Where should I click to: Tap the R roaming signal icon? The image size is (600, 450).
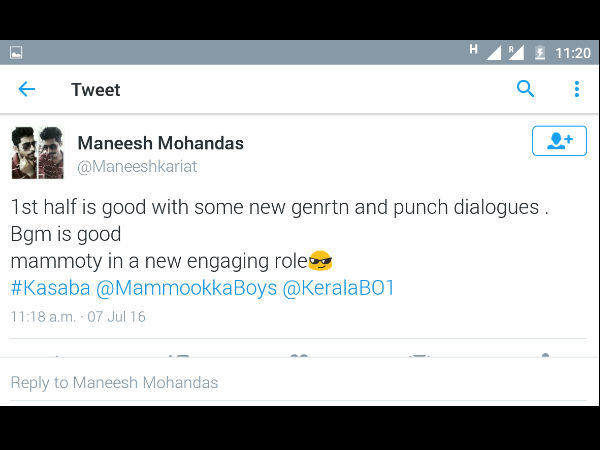(516, 52)
